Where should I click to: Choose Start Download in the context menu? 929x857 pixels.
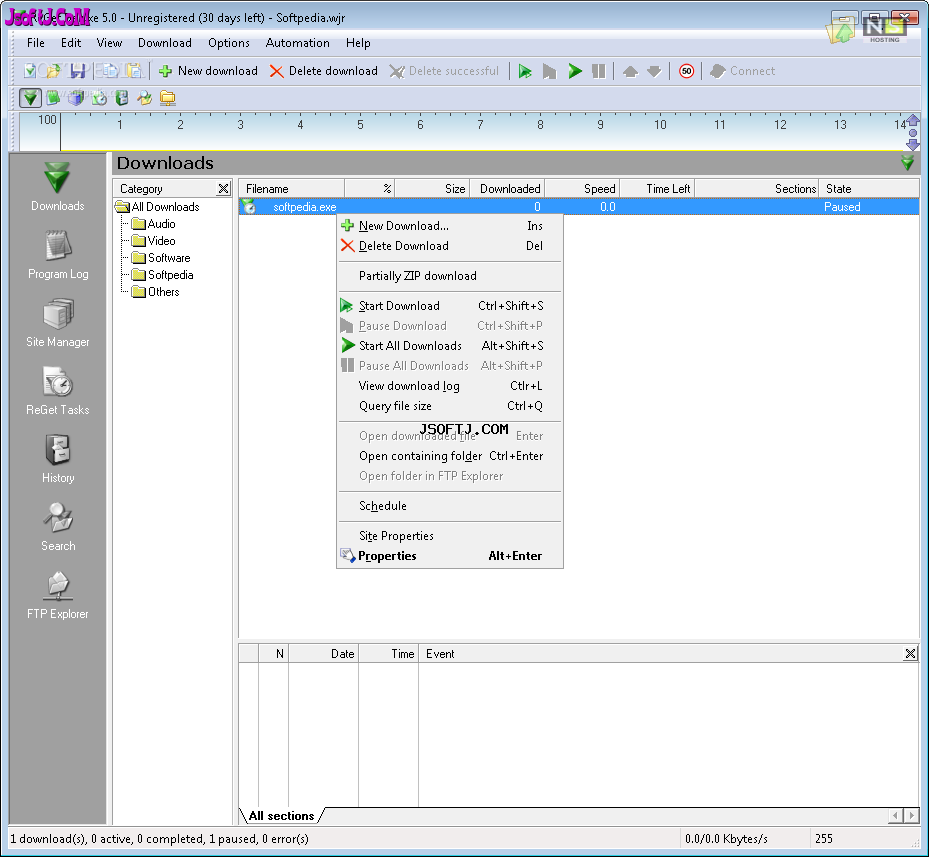pos(450,306)
